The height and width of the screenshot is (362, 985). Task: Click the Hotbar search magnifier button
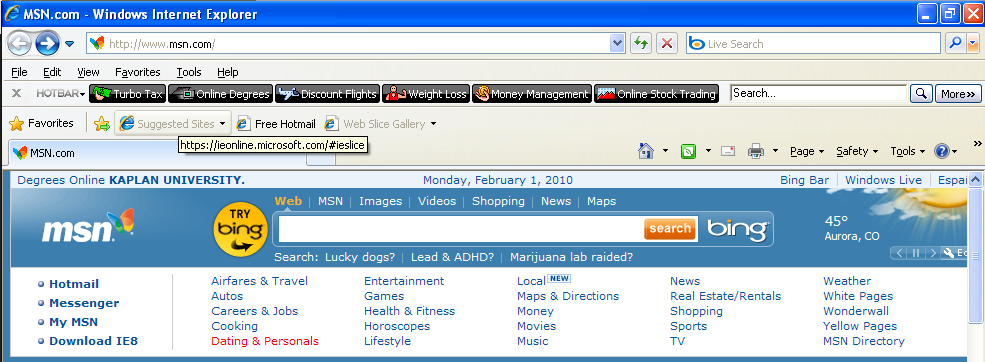[x=921, y=94]
